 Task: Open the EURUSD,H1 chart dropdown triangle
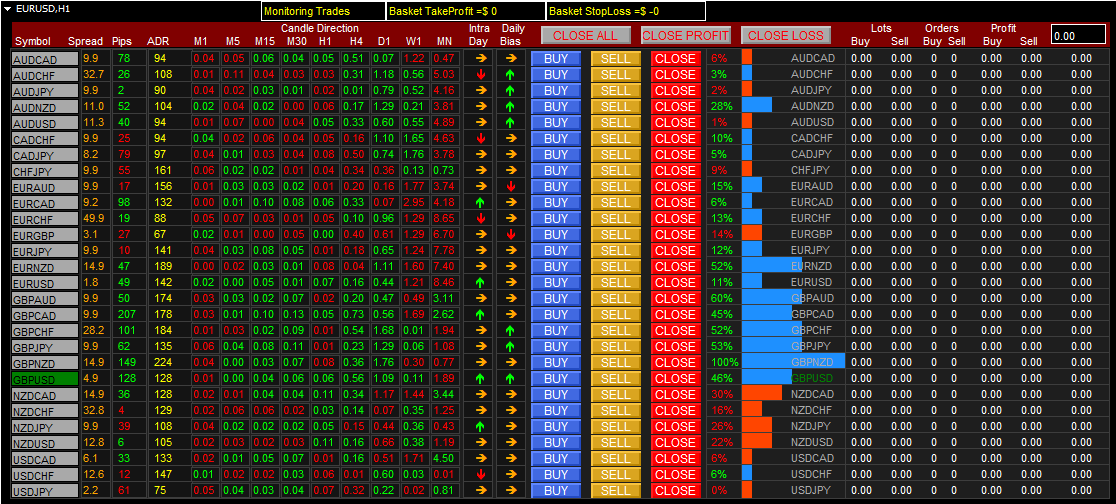click(6, 10)
